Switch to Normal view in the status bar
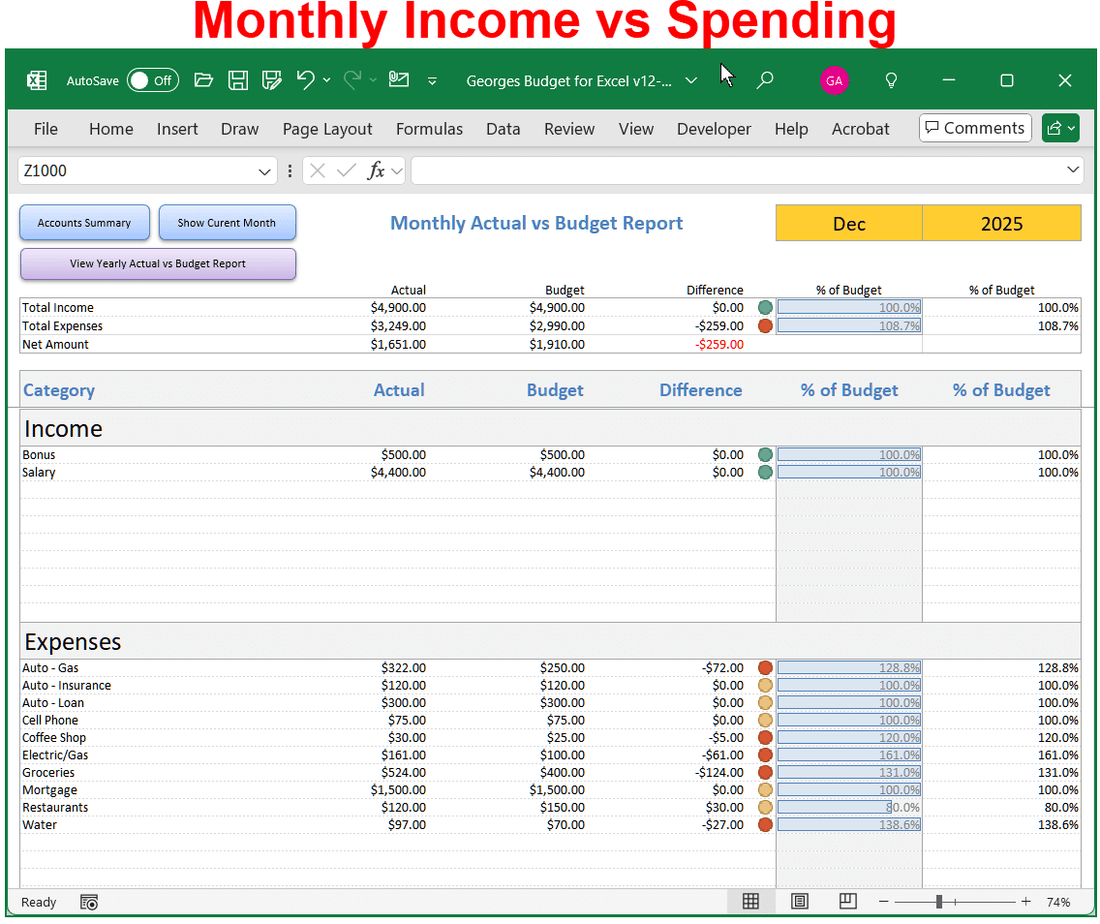 (751, 901)
